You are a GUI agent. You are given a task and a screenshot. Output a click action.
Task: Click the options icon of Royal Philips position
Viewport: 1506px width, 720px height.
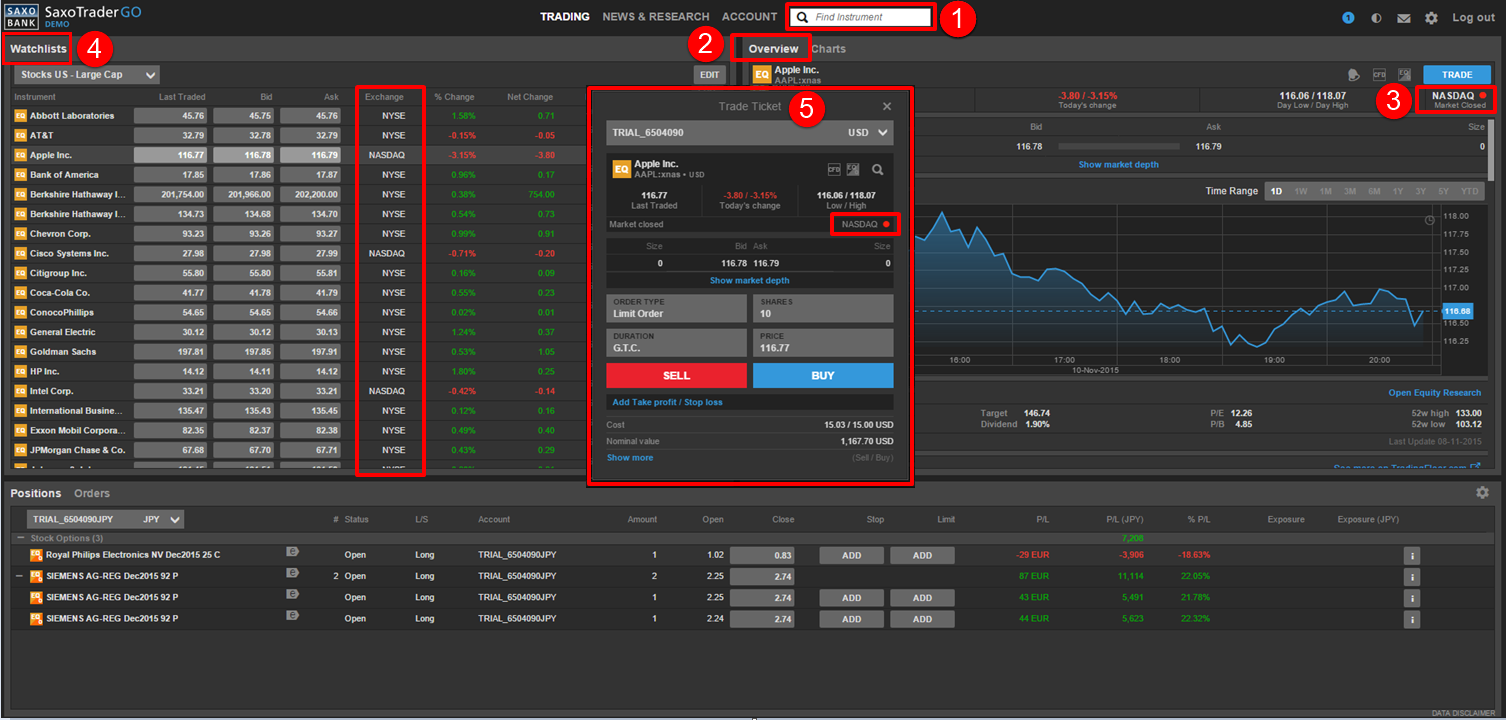coord(36,555)
